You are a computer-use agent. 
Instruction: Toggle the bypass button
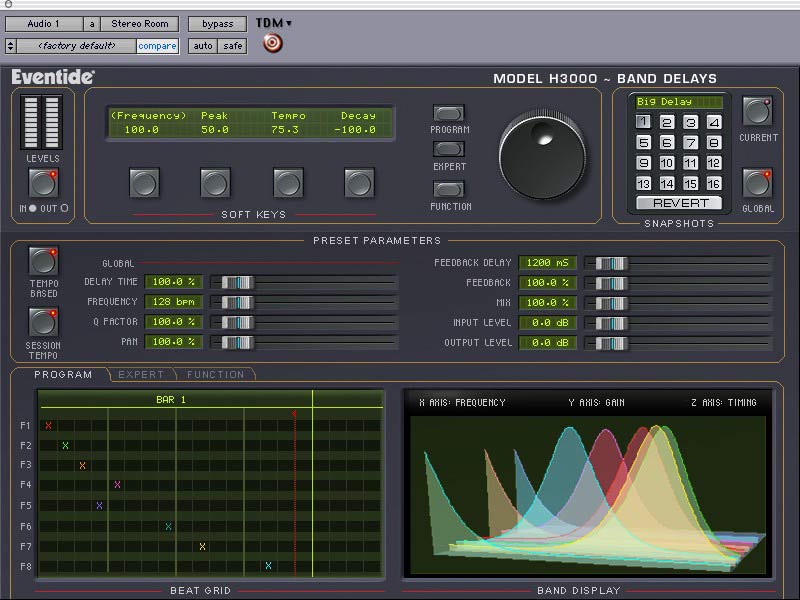click(217, 24)
